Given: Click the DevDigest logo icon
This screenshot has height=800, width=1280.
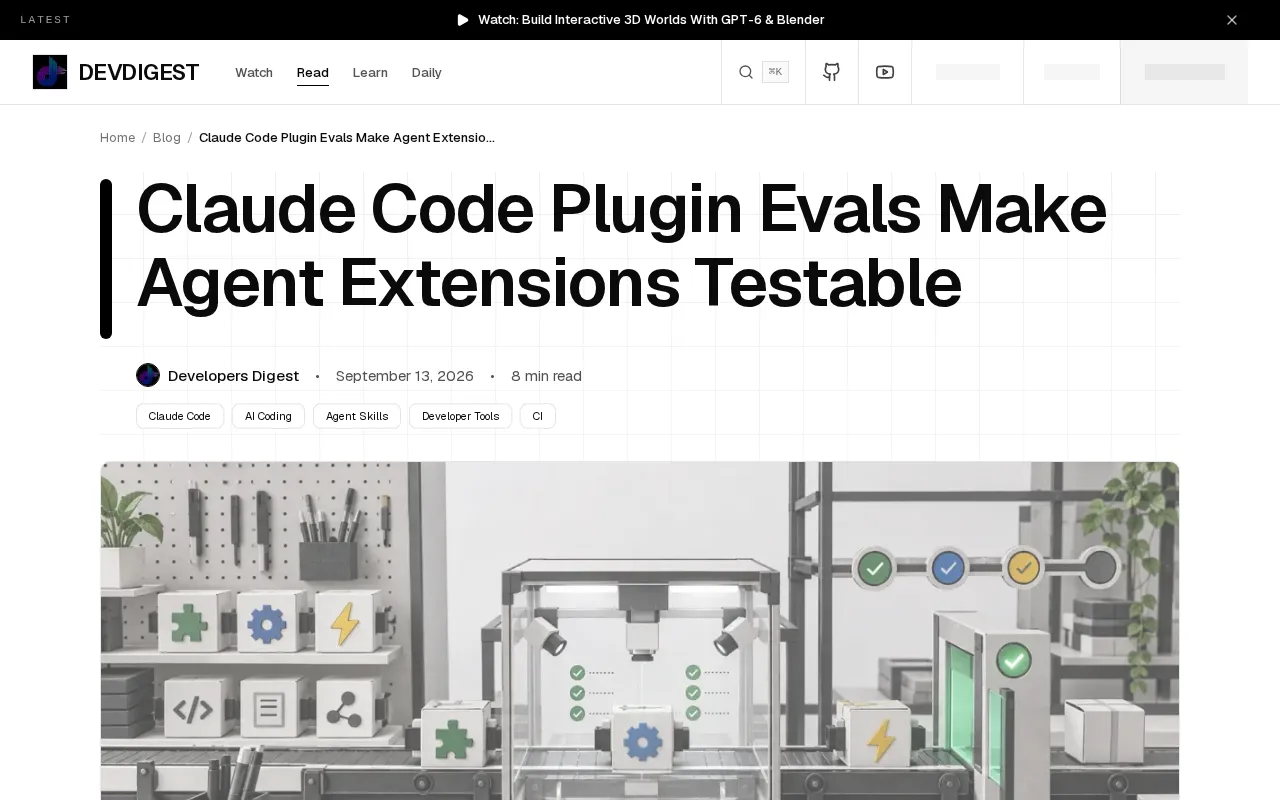Looking at the screenshot, I should coord(50,72).
